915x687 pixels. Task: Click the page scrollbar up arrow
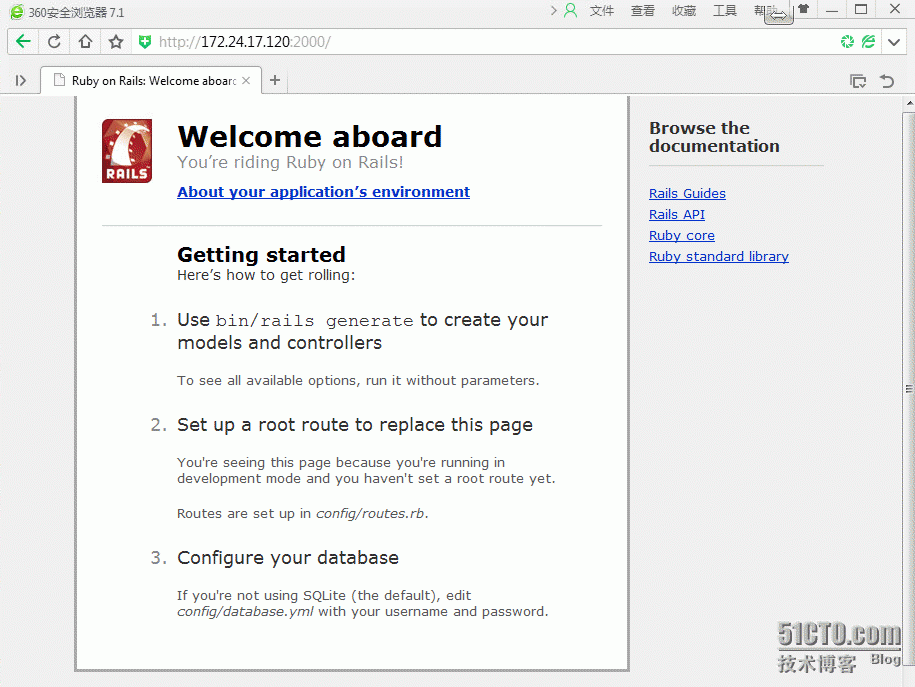pyautogui.click(x=910, y=103)
